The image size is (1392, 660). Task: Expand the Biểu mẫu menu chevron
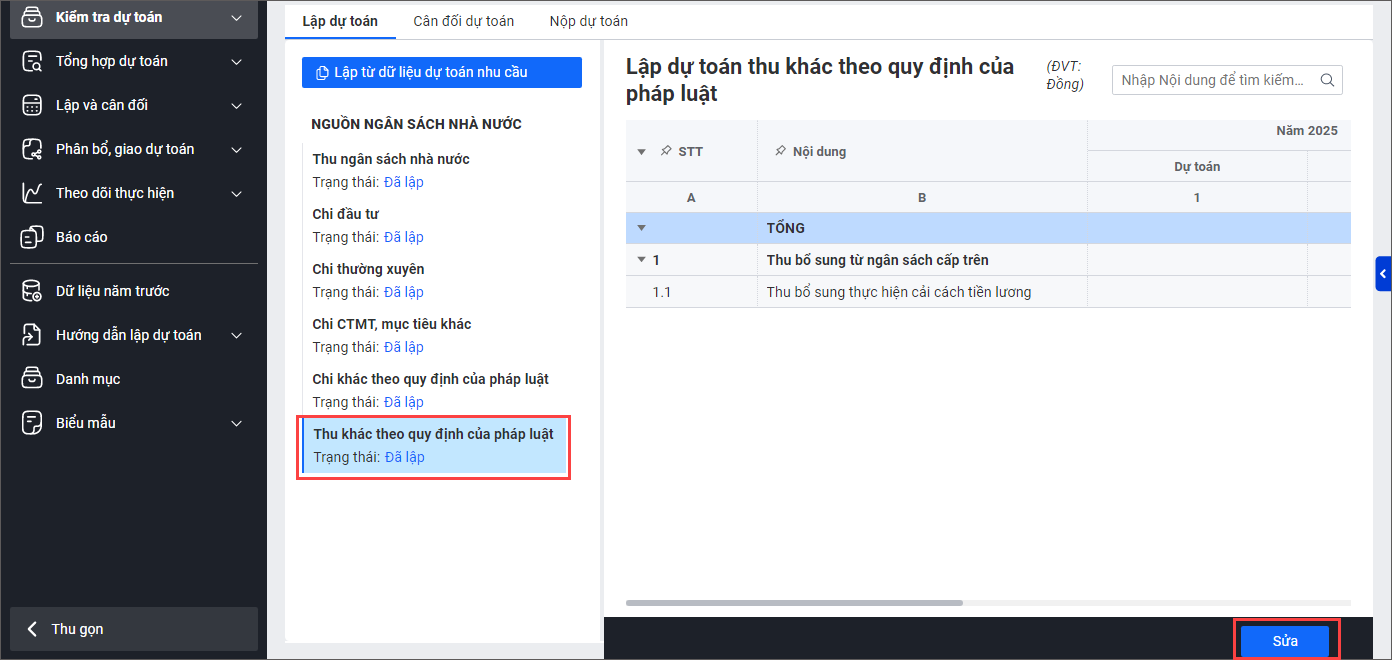[236, 423]
